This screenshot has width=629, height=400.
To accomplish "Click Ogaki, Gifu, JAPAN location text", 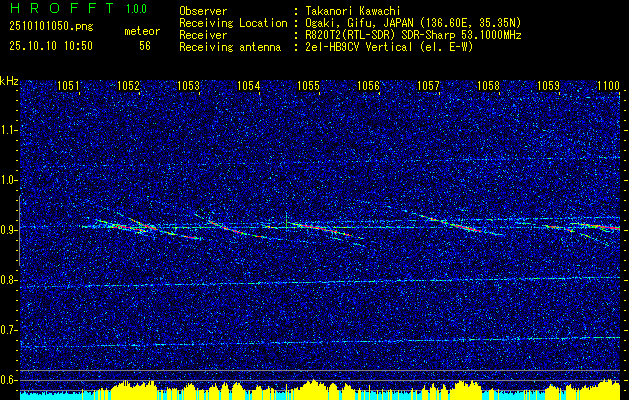I will (x=413, y=23).
